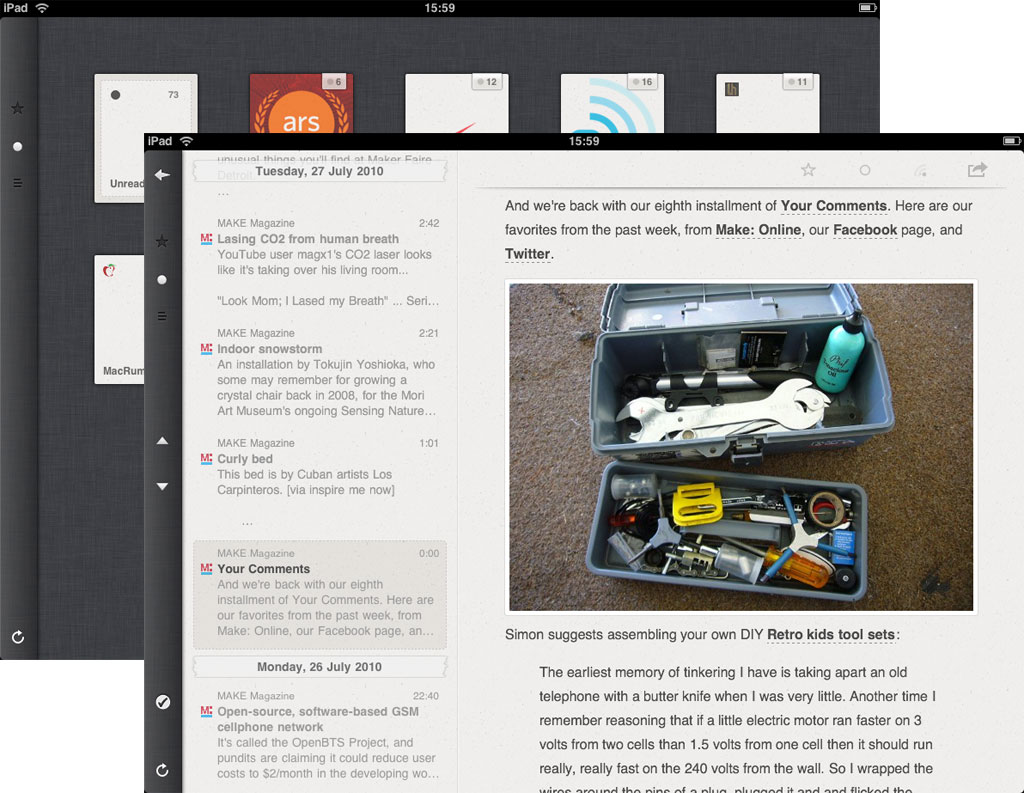Open Ars Technica feed card
Viewport: 1024px width, 793px height.
[x=301, y=103]
